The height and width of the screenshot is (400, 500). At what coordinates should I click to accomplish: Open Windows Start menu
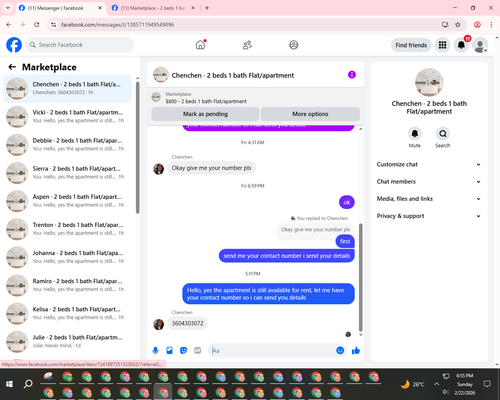point(9,384)
